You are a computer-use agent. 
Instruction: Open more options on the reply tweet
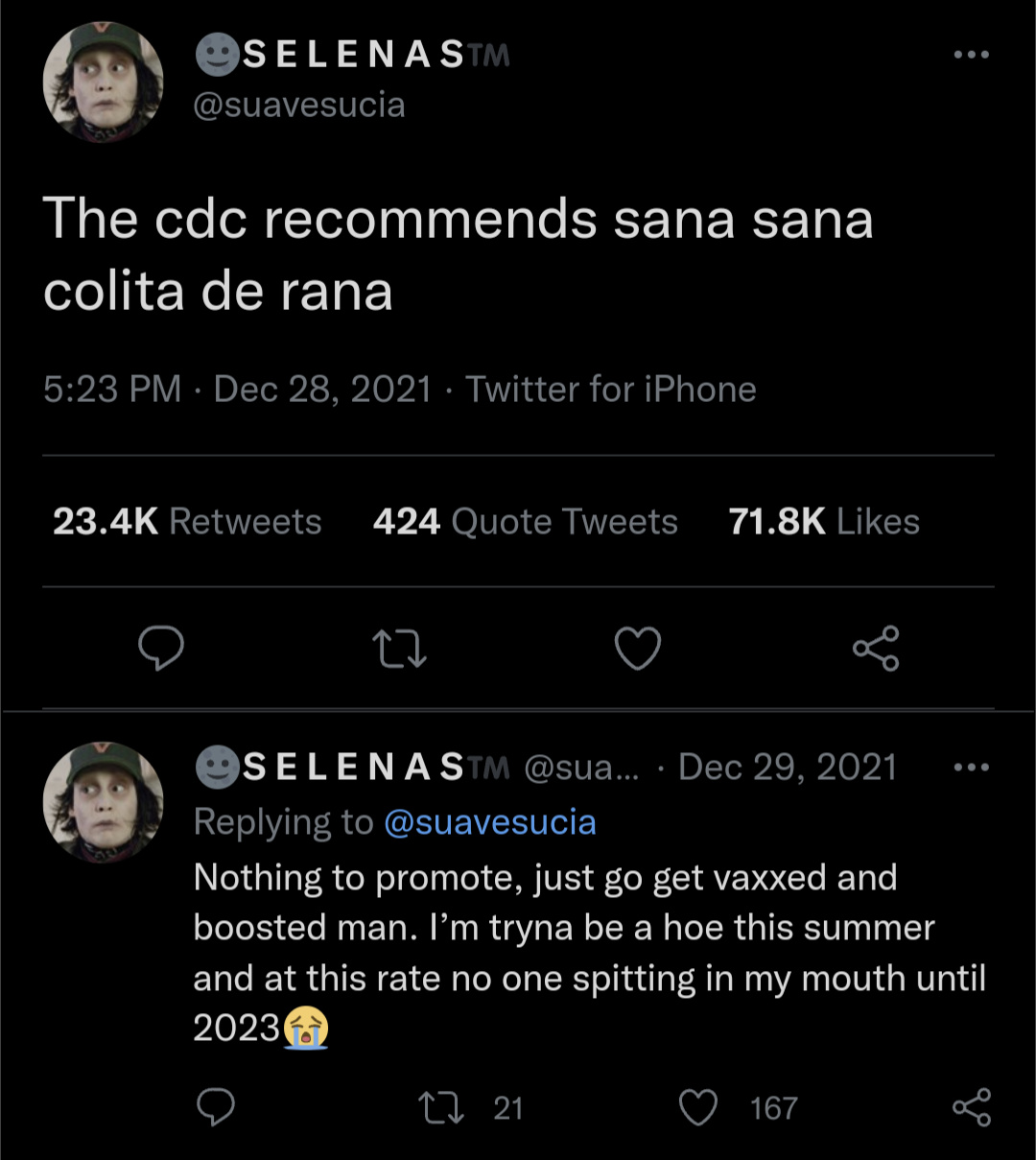pos(971,767)
